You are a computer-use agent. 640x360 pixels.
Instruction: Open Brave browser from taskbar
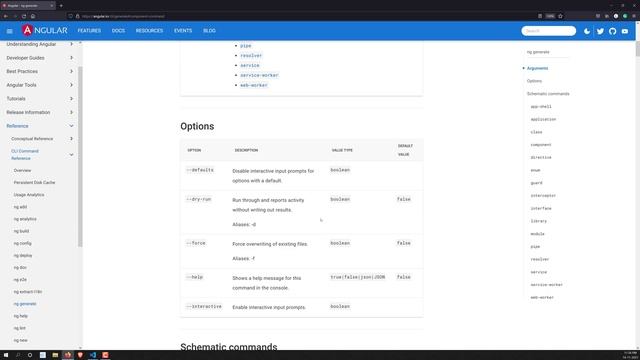tap(80, 355)
